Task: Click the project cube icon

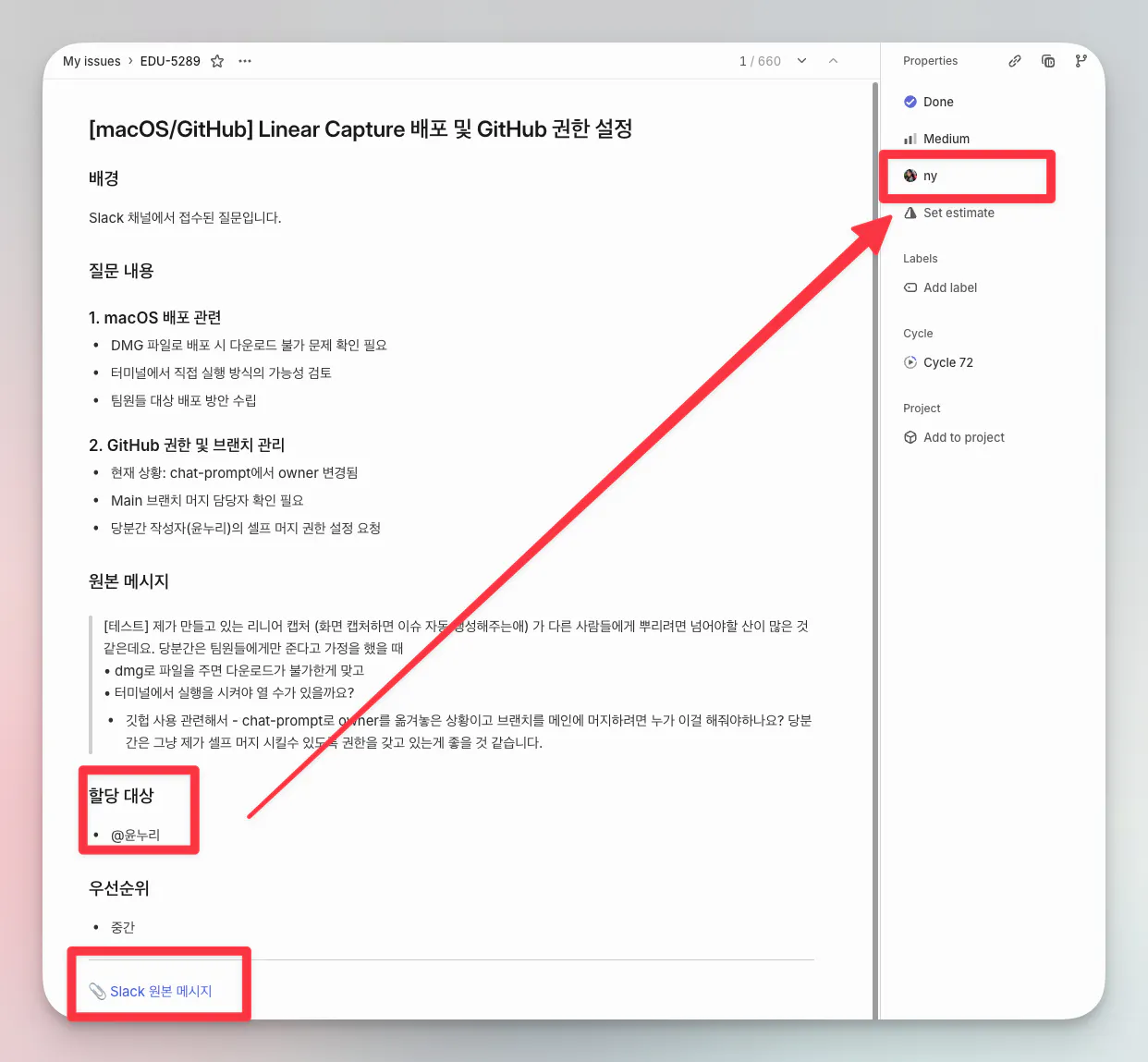Action: 910,437
